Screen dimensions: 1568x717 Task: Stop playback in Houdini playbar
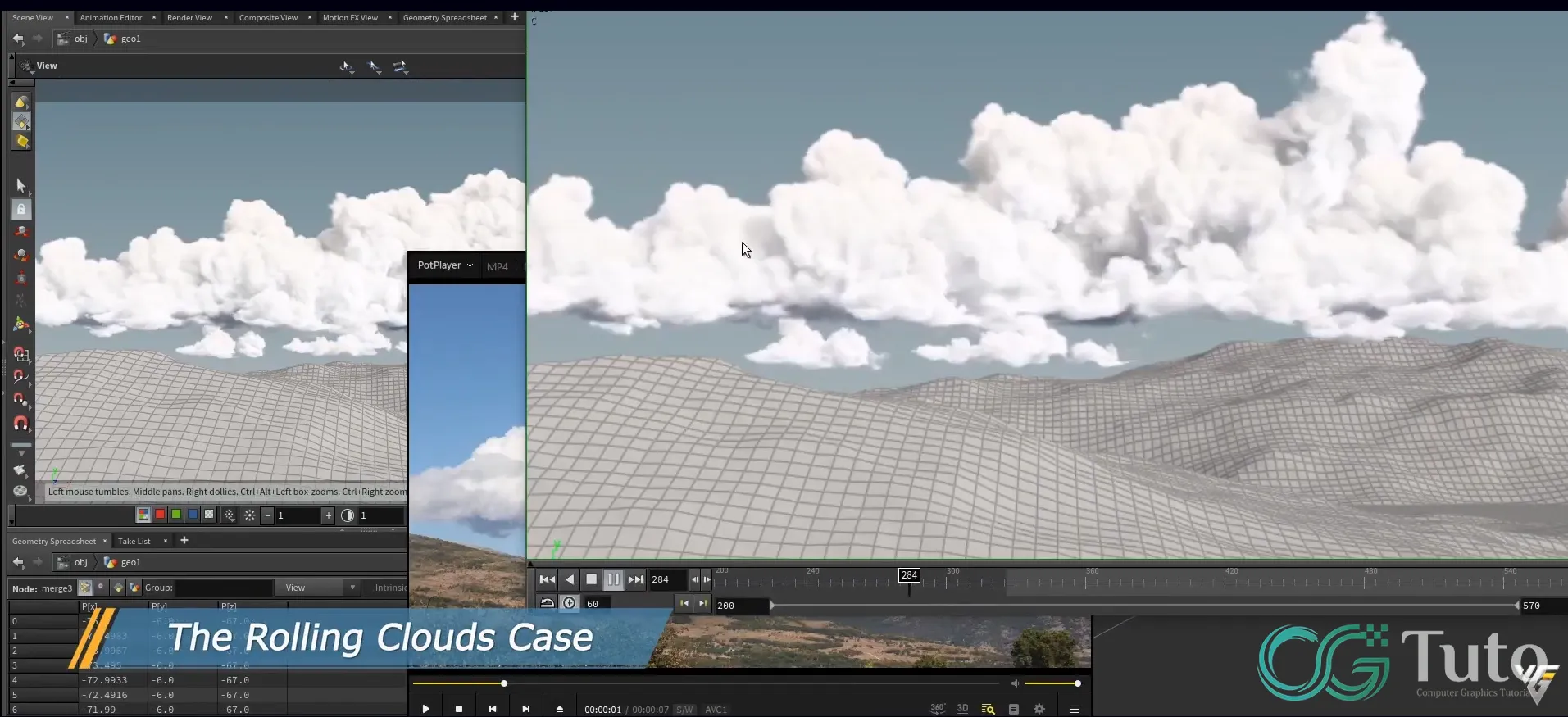click(592, 579)
